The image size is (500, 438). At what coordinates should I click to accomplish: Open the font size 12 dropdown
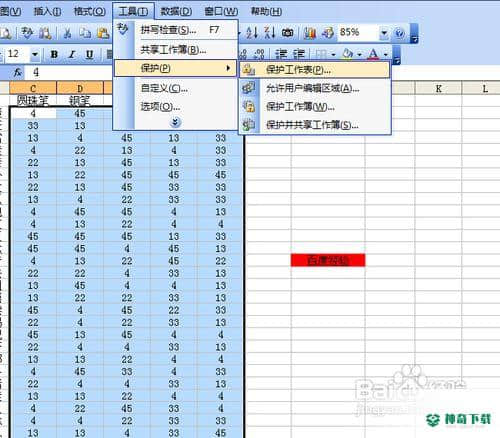click(35, 54)
